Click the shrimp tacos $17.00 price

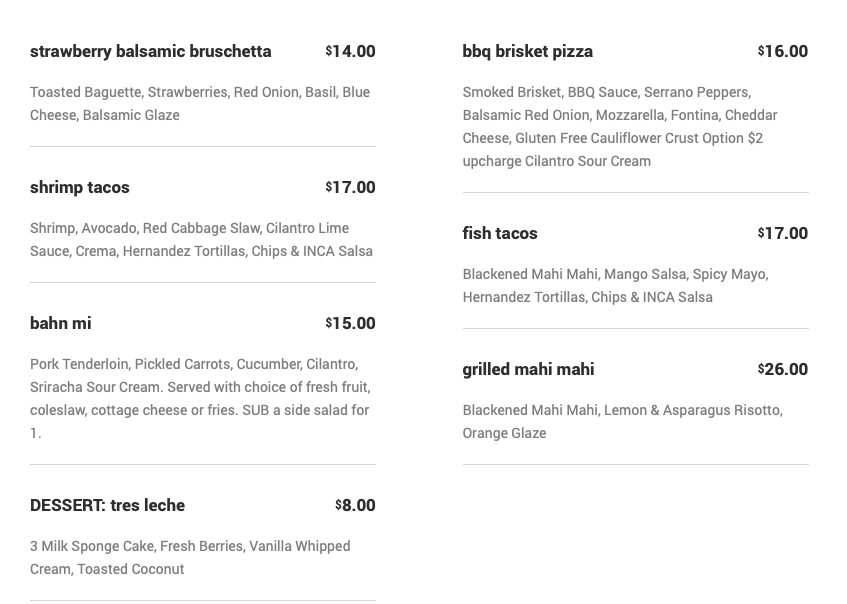(350, 187)
